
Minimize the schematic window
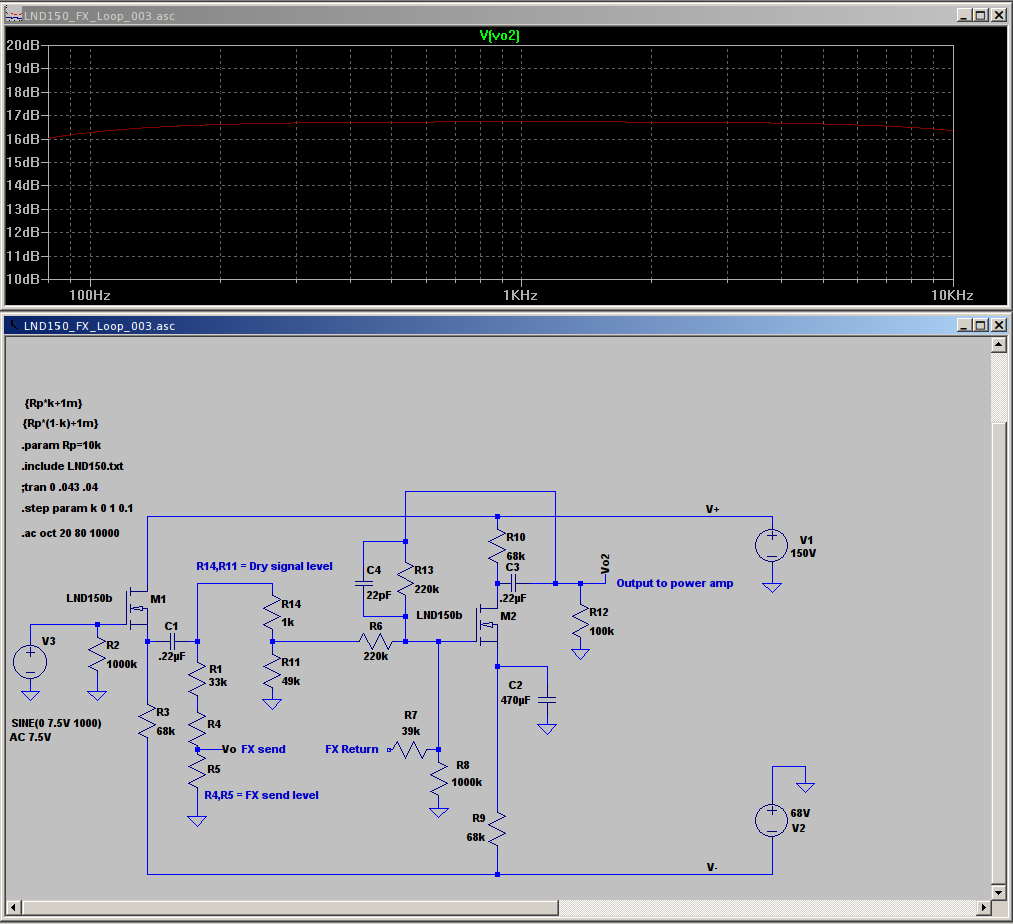pos(965,325)
